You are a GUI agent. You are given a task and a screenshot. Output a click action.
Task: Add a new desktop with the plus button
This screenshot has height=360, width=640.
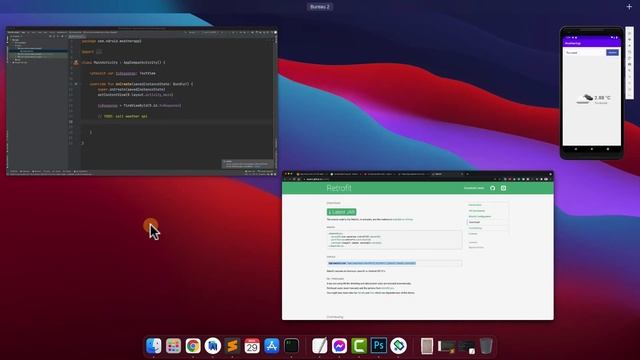pyautogui.click(x=629, y=7)
